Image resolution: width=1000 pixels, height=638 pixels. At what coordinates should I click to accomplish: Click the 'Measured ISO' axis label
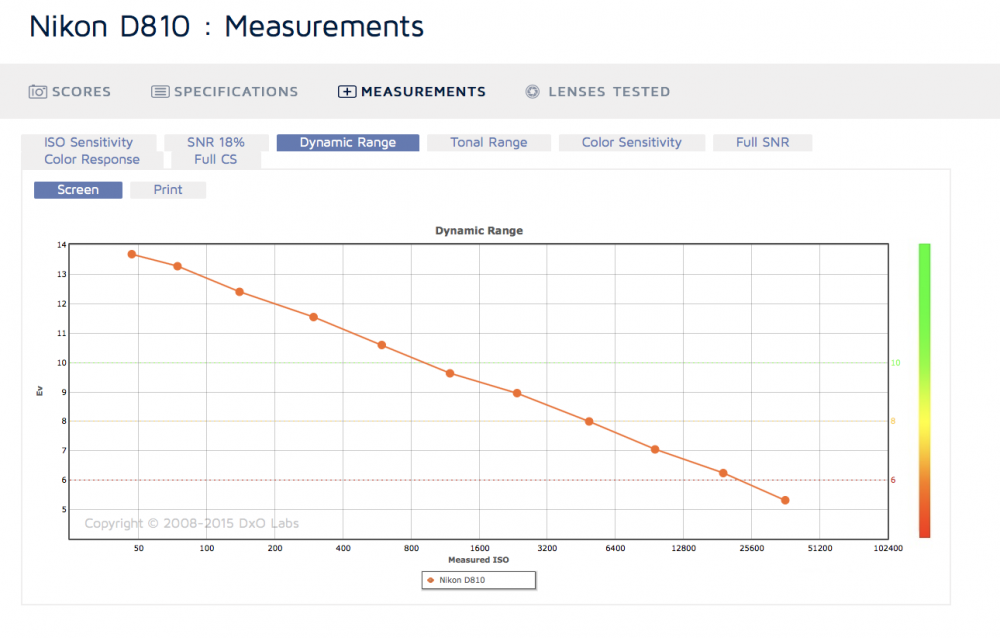478,560
